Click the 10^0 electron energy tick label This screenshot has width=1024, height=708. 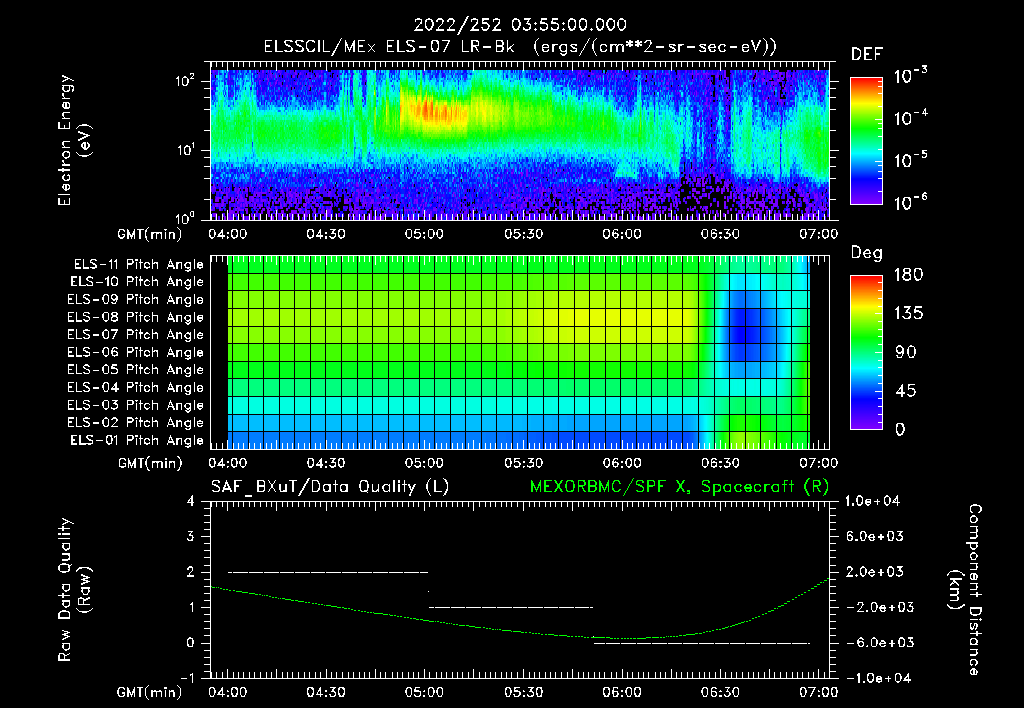(185, 217)
